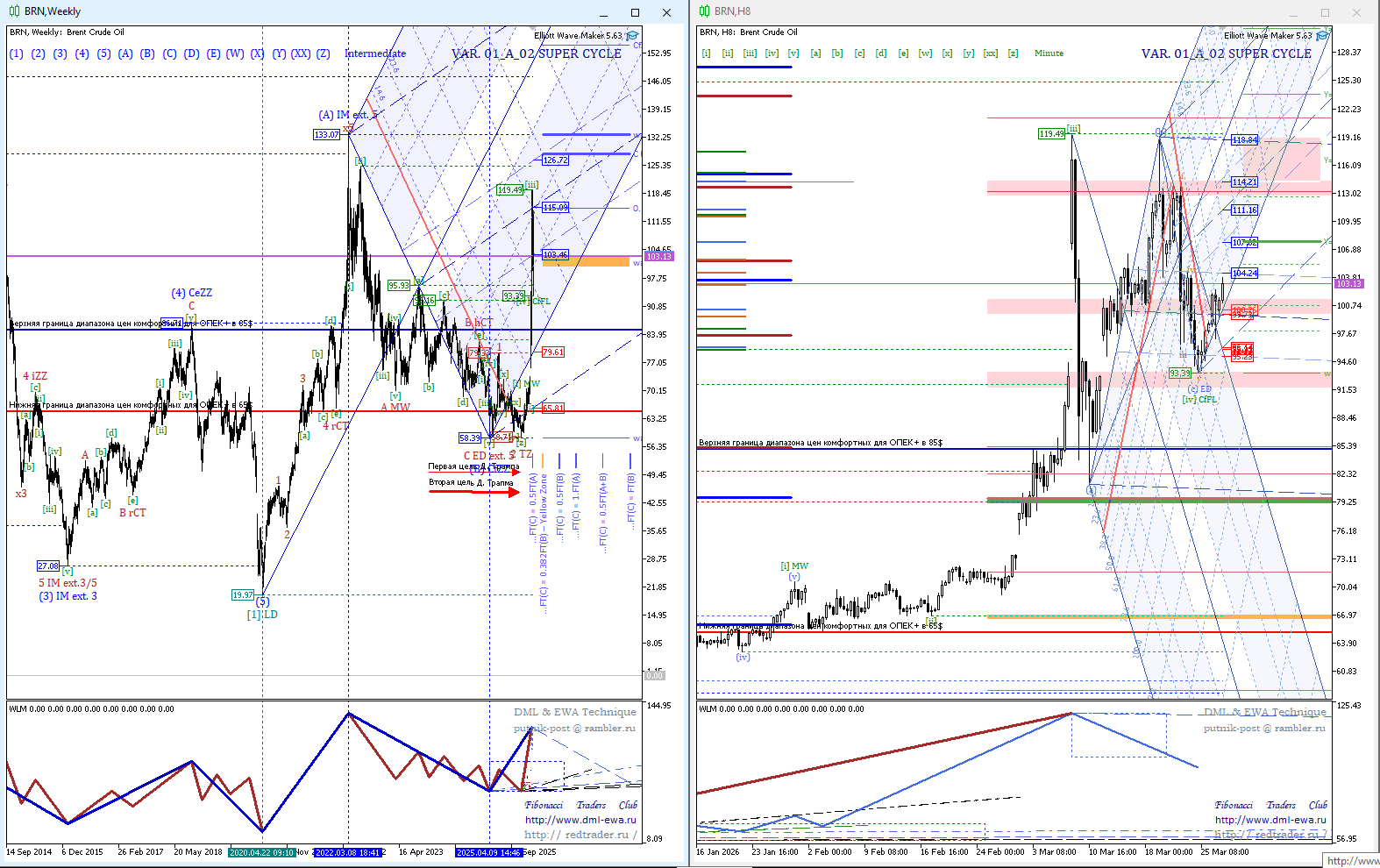
Task: Click the 2022.03.08 18:41 time marker
Action: click(x=347, y=851)
